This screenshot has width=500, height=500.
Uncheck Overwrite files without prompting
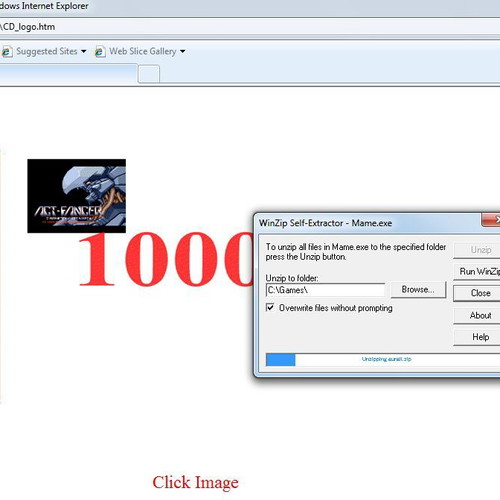270,307
